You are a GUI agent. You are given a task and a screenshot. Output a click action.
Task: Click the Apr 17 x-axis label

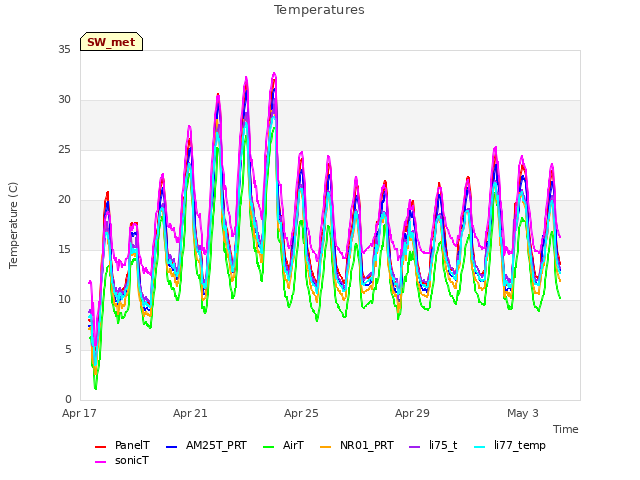coord(79,413)
